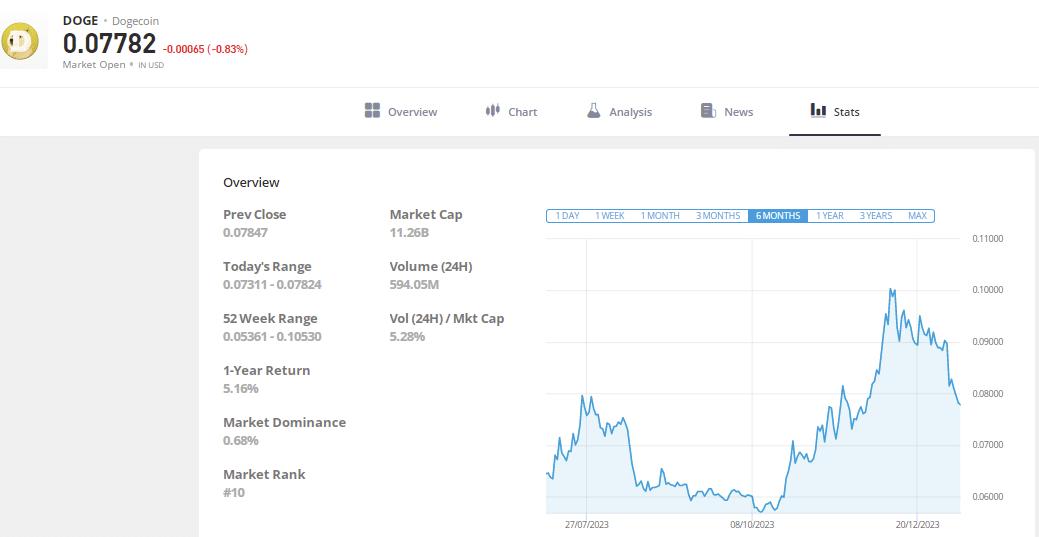Select the 6 MONTHS chart range
The height and width of the screenshot is (537, 1039).
(778, 215)
